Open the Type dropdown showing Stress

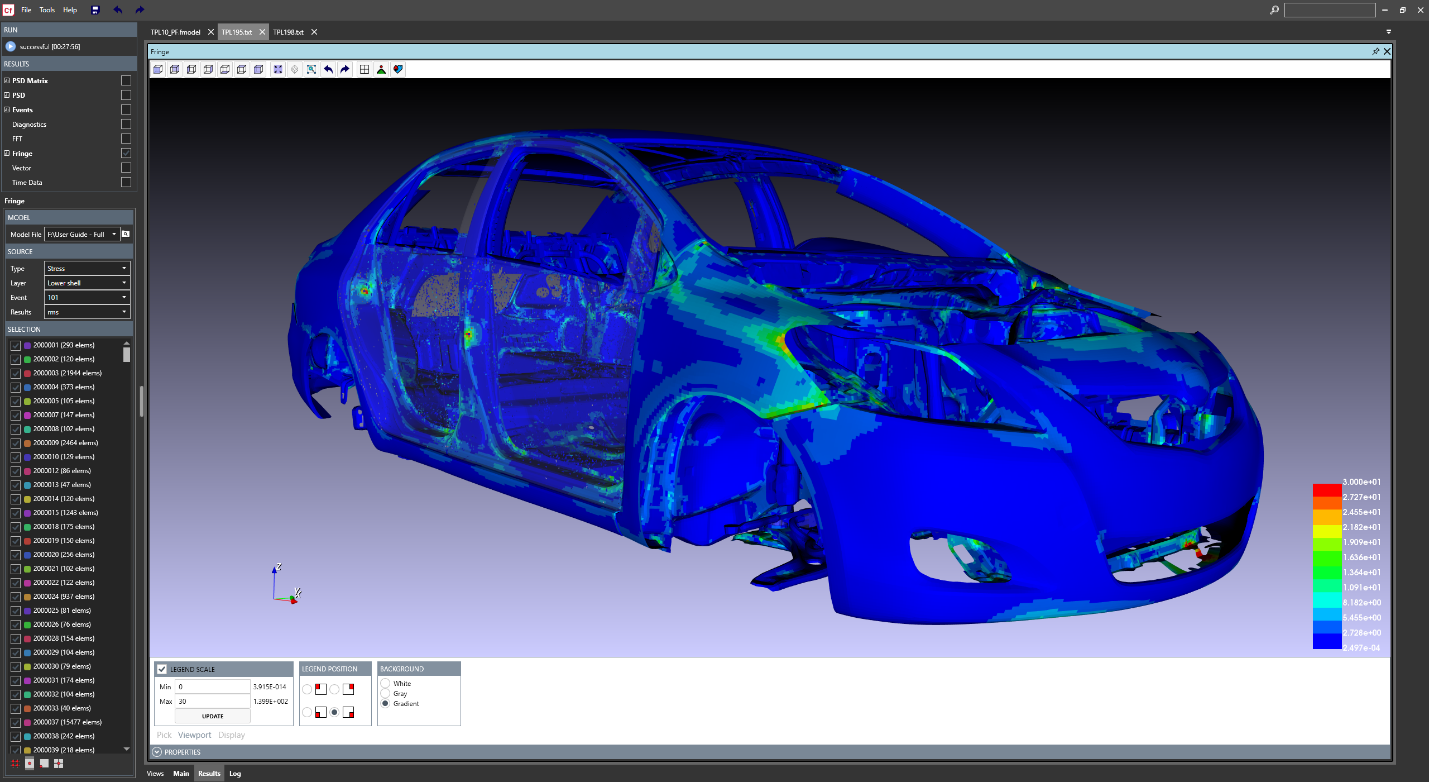coord(87,268)
